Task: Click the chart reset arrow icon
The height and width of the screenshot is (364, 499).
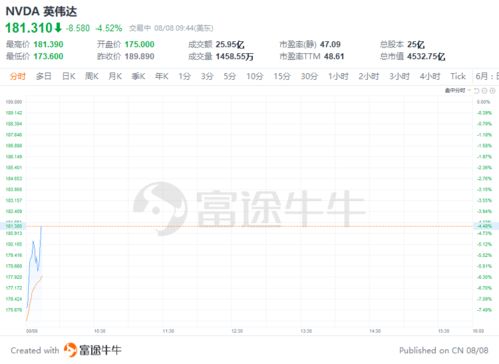Action: [476, 91]
